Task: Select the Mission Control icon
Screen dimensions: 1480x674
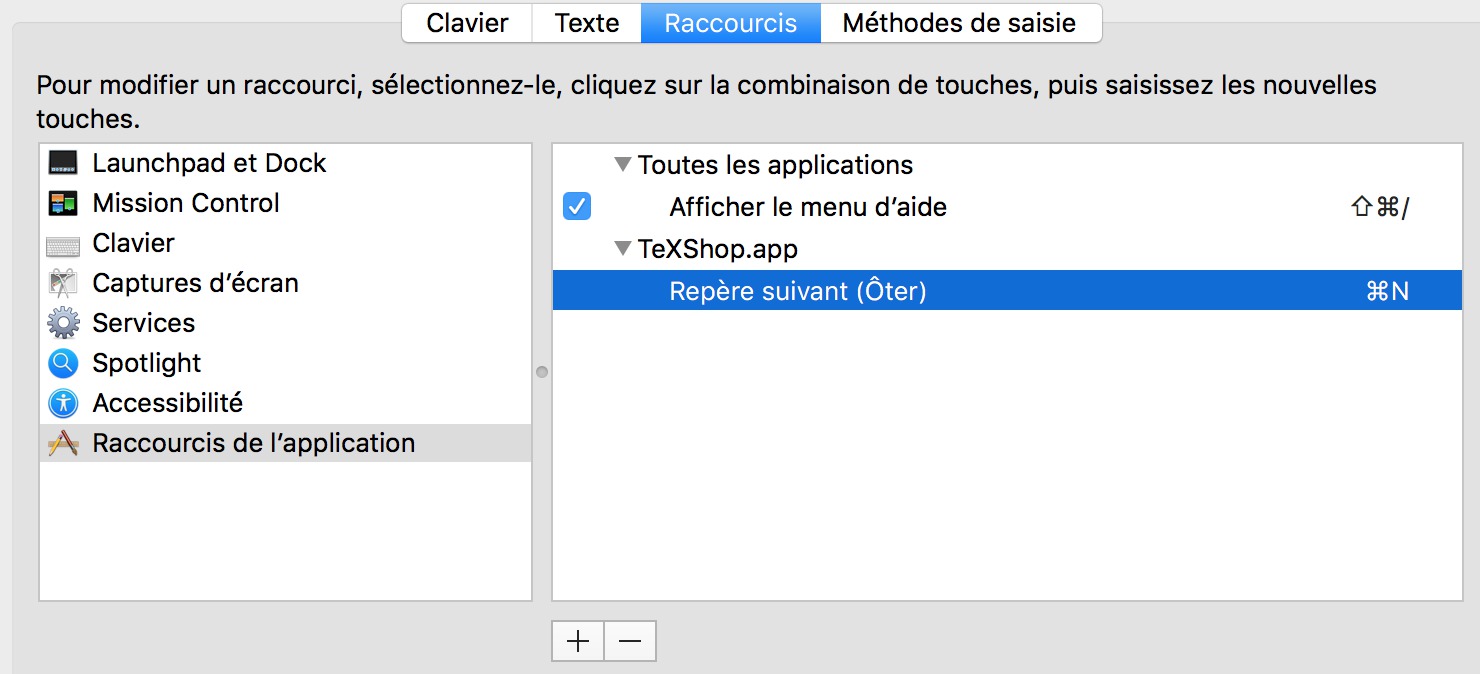Action: [63, 203]
